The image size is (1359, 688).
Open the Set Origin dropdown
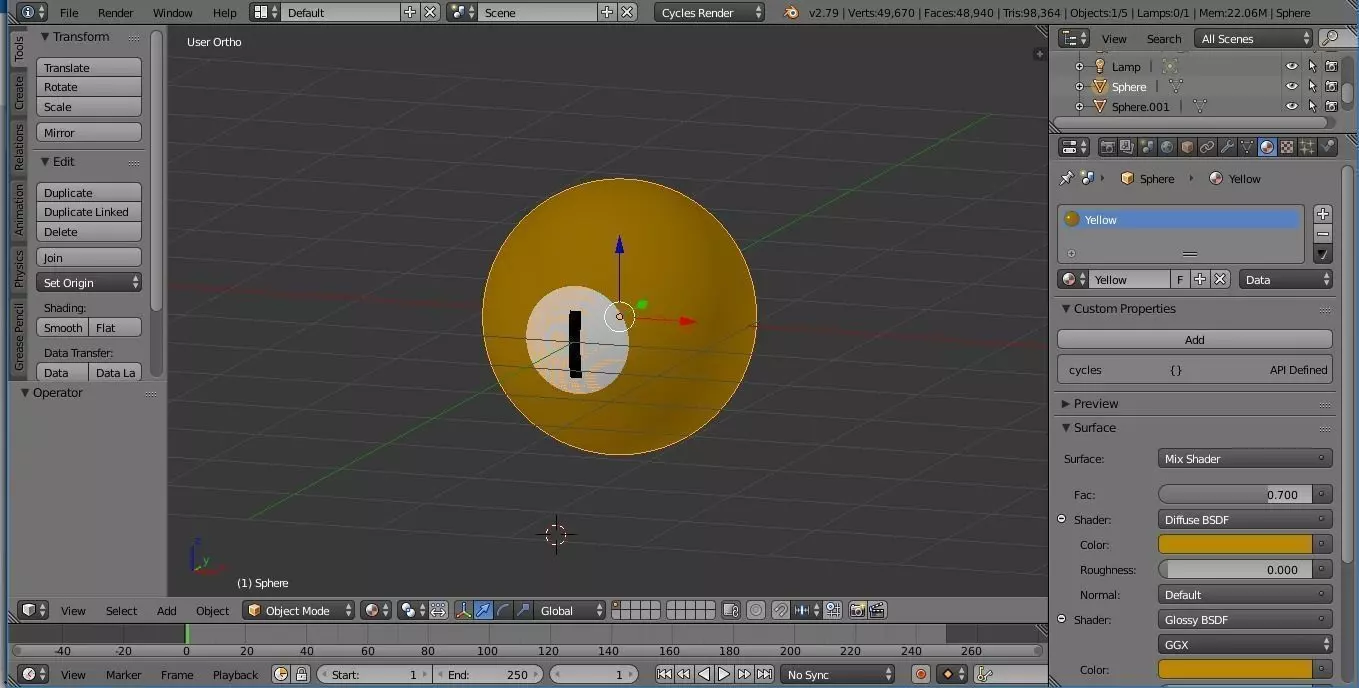tap(89, 283)
